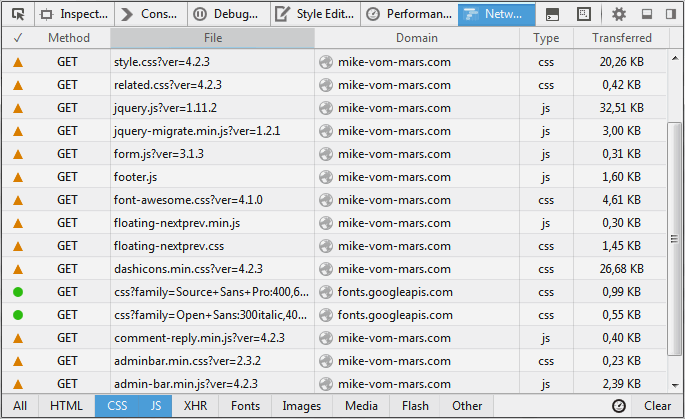
Task: Click globe icon for Source Sans Pro request
Action: (326, 292)
